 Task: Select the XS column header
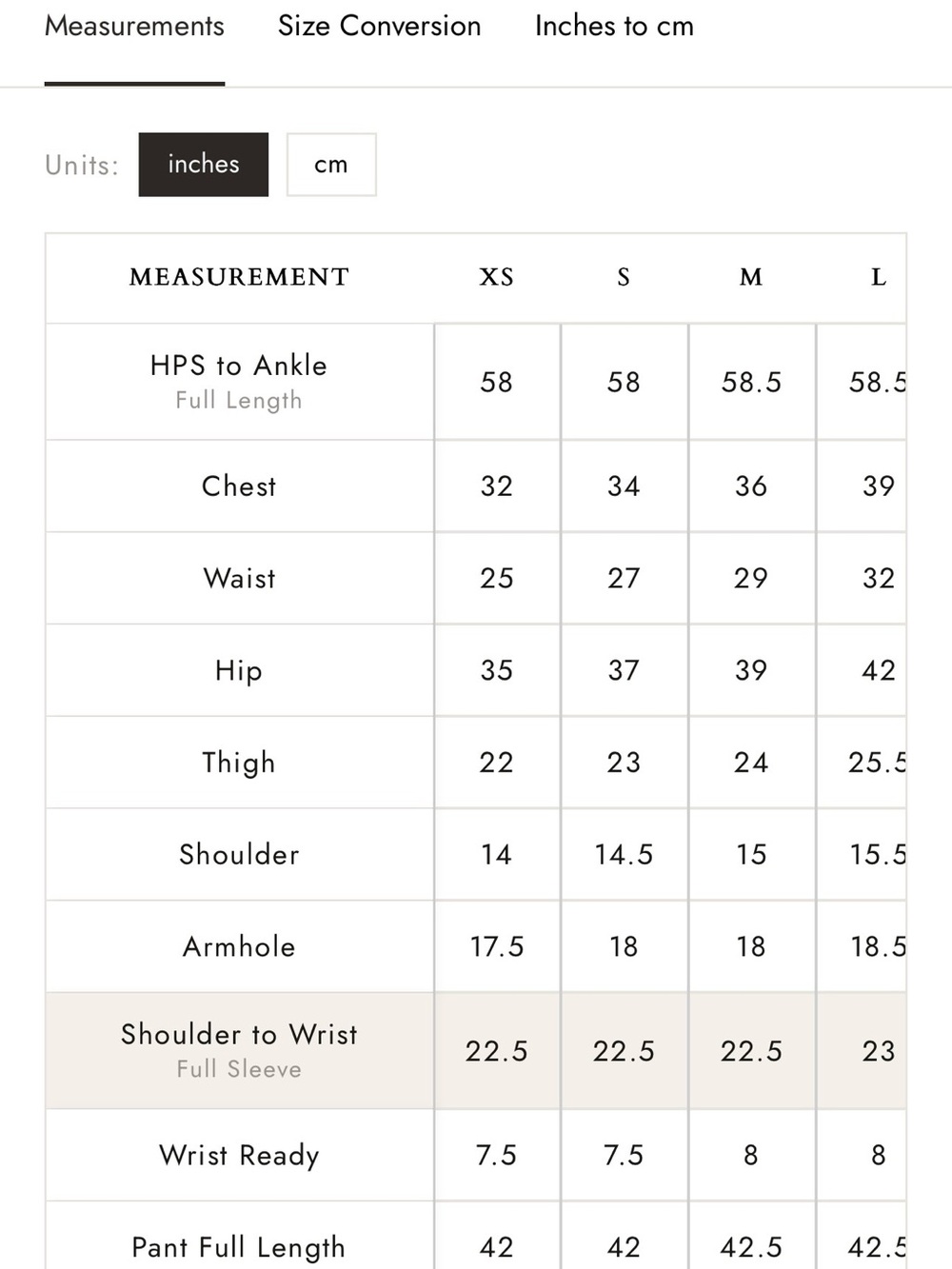pos(496,277)
